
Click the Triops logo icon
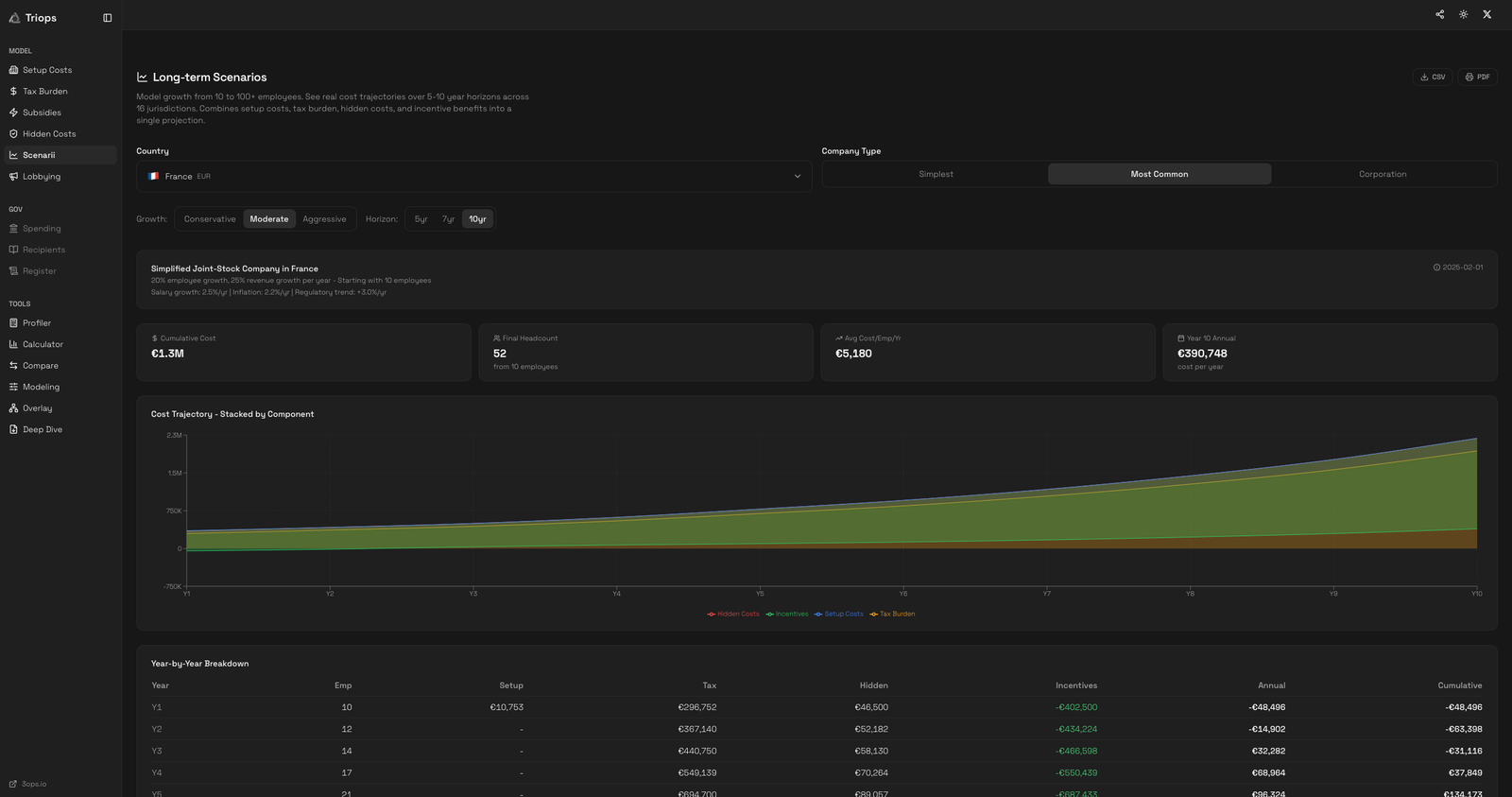14,18
